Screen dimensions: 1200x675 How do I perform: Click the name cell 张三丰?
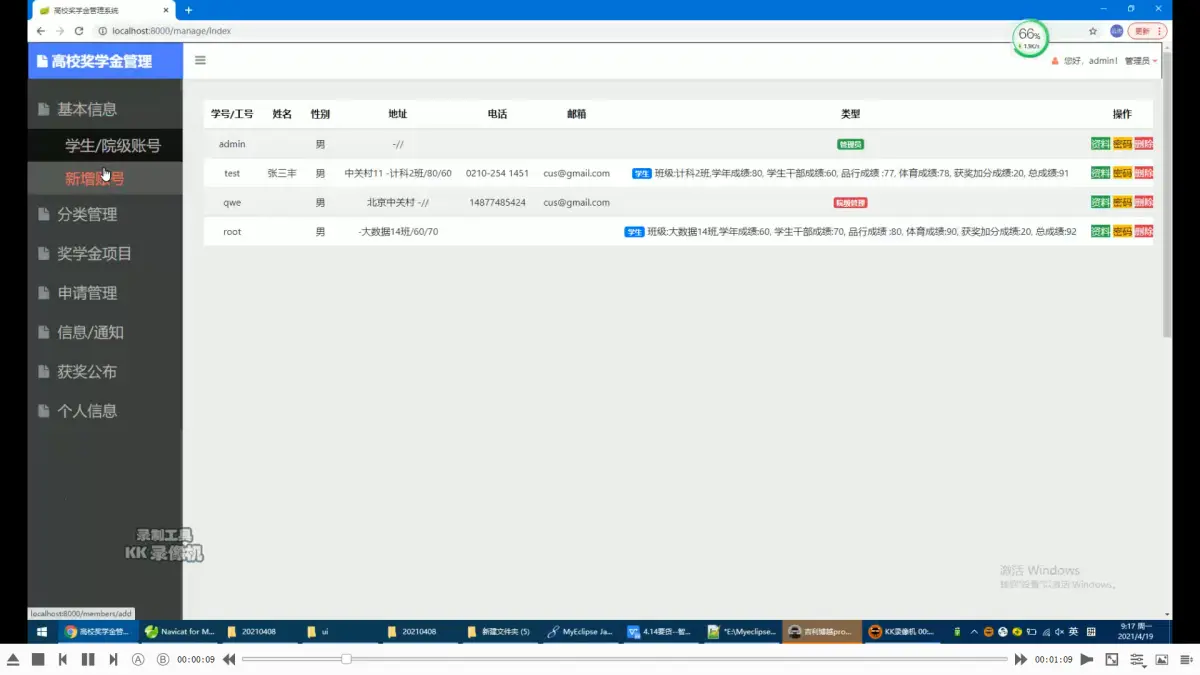tap(282, 173)
